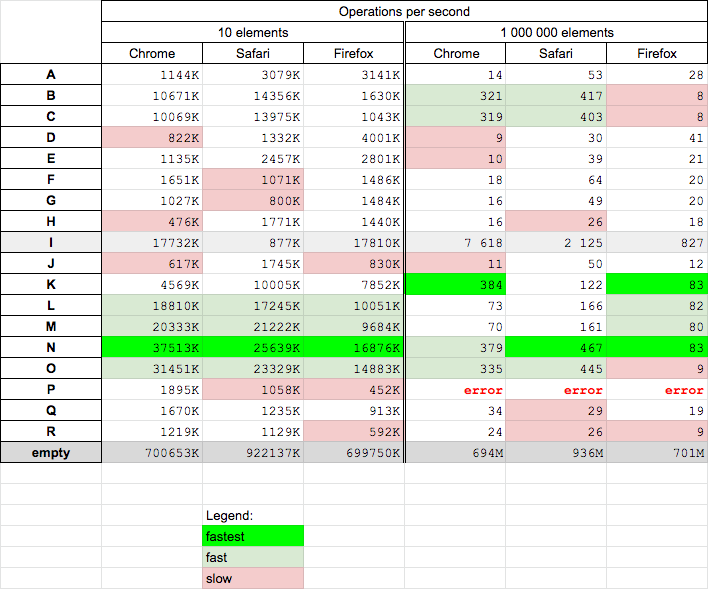Click bright green cell with value 16876K
708x589 pixels.
pos(354,347)
